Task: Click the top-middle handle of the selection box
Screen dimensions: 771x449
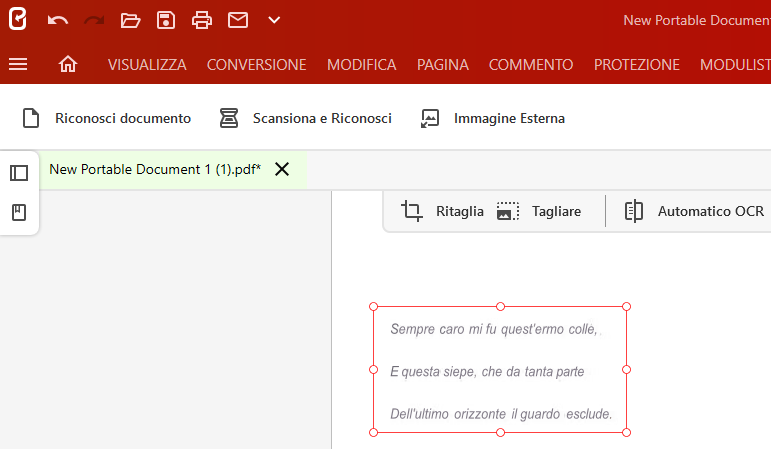Action: pos(500,306)
